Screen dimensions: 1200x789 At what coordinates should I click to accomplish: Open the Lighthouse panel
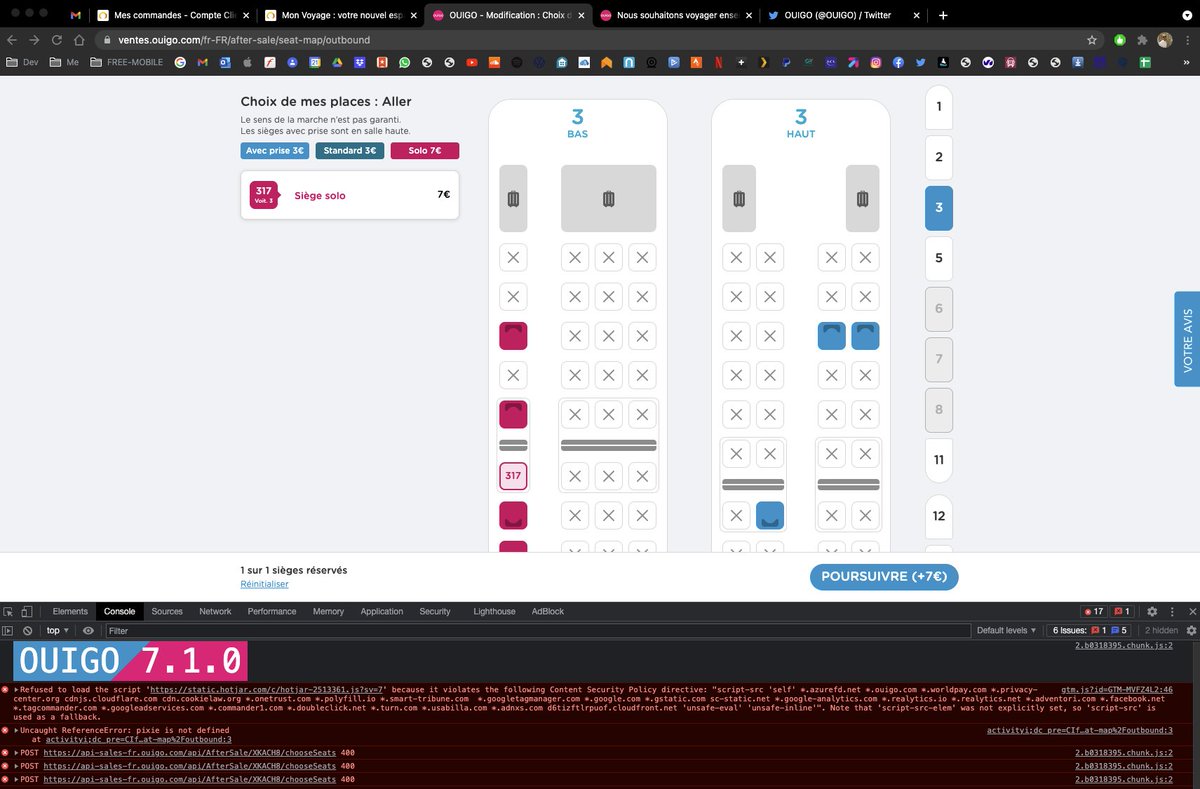point(494,611)
